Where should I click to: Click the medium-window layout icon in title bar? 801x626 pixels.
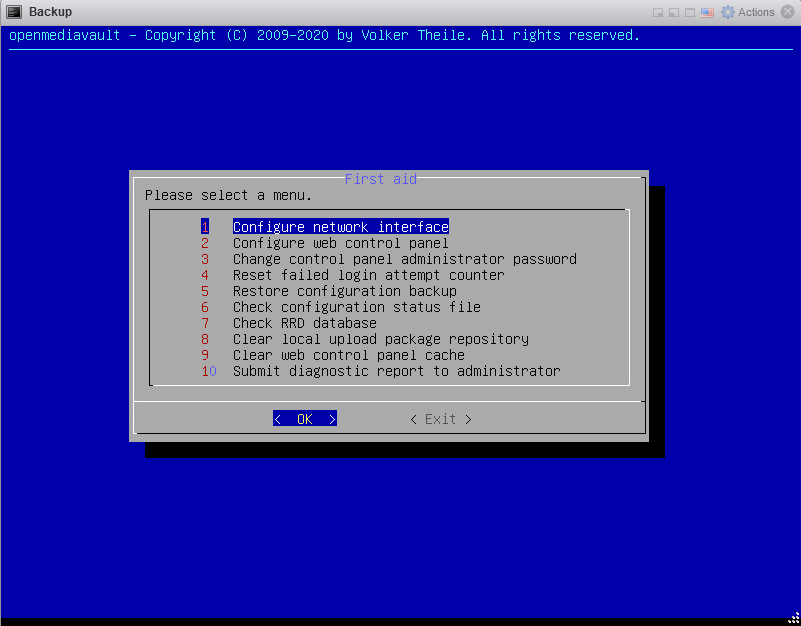click(674, 12)
